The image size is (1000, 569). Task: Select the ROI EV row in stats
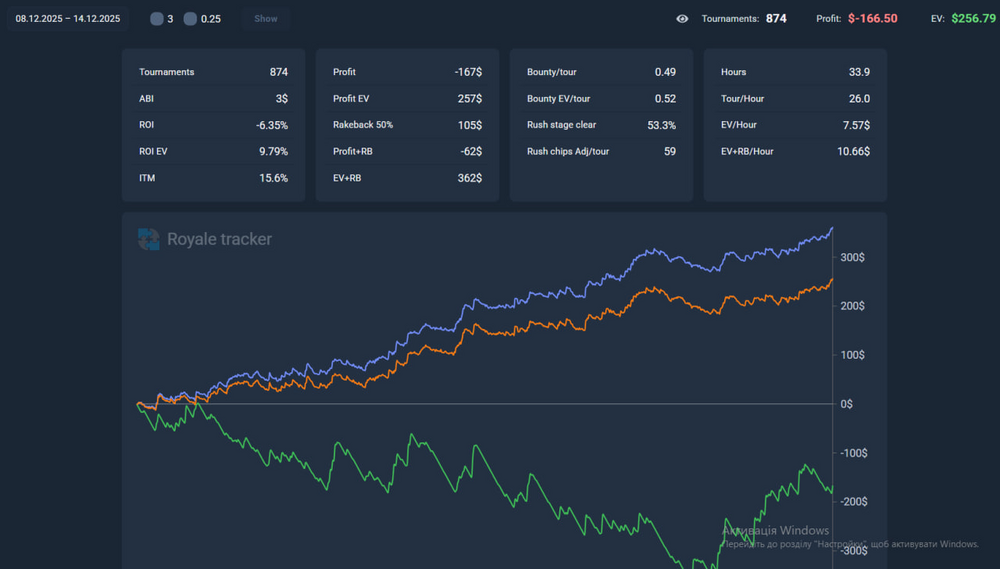click(x=213, y=151)
